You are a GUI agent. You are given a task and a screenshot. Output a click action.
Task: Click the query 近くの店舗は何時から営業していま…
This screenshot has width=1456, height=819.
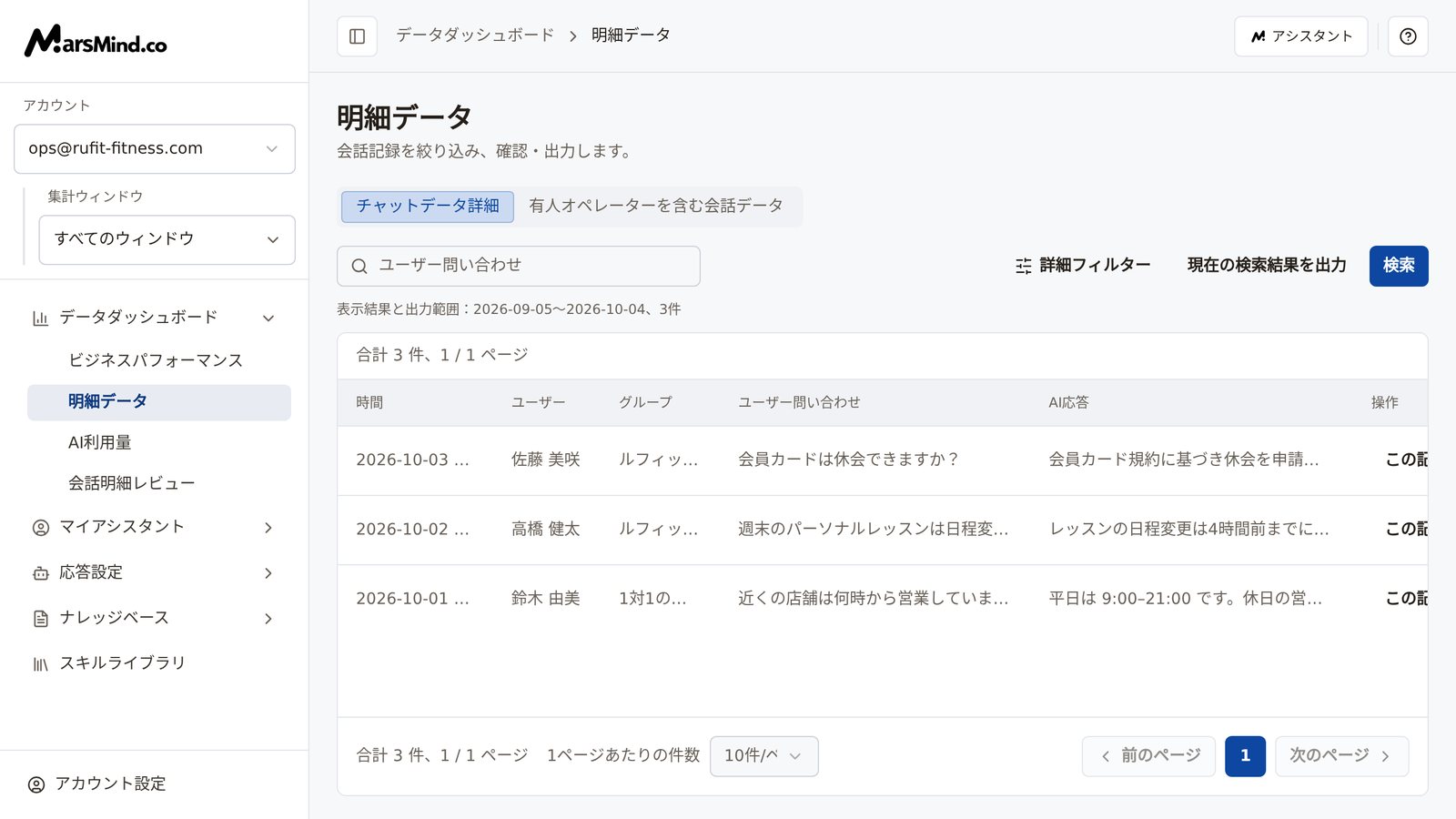coord(873,599)
